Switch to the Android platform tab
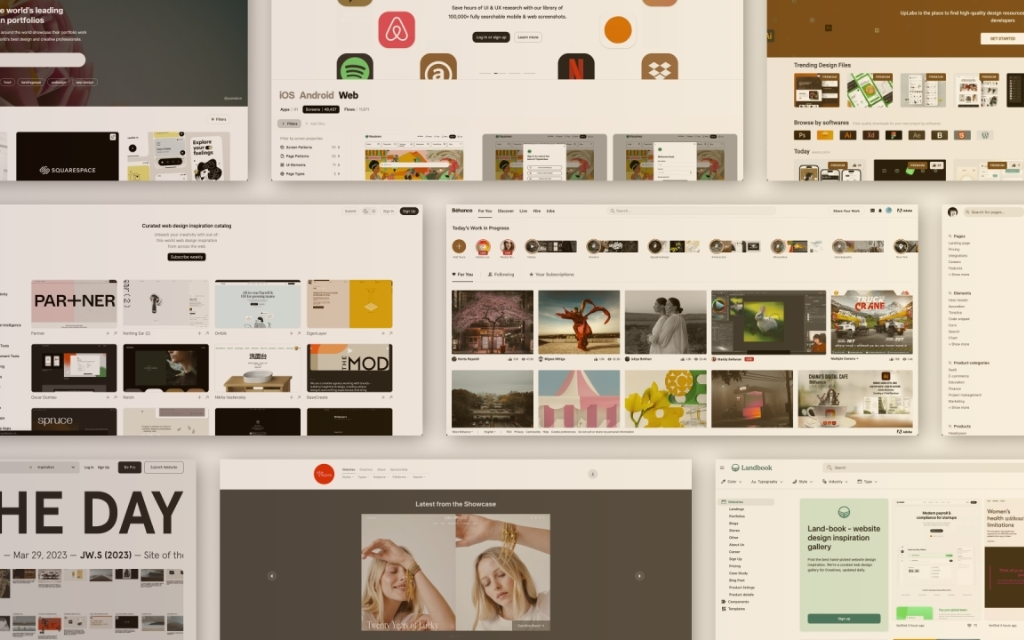This screenshot has height=640, width=1024. point(319,95)
